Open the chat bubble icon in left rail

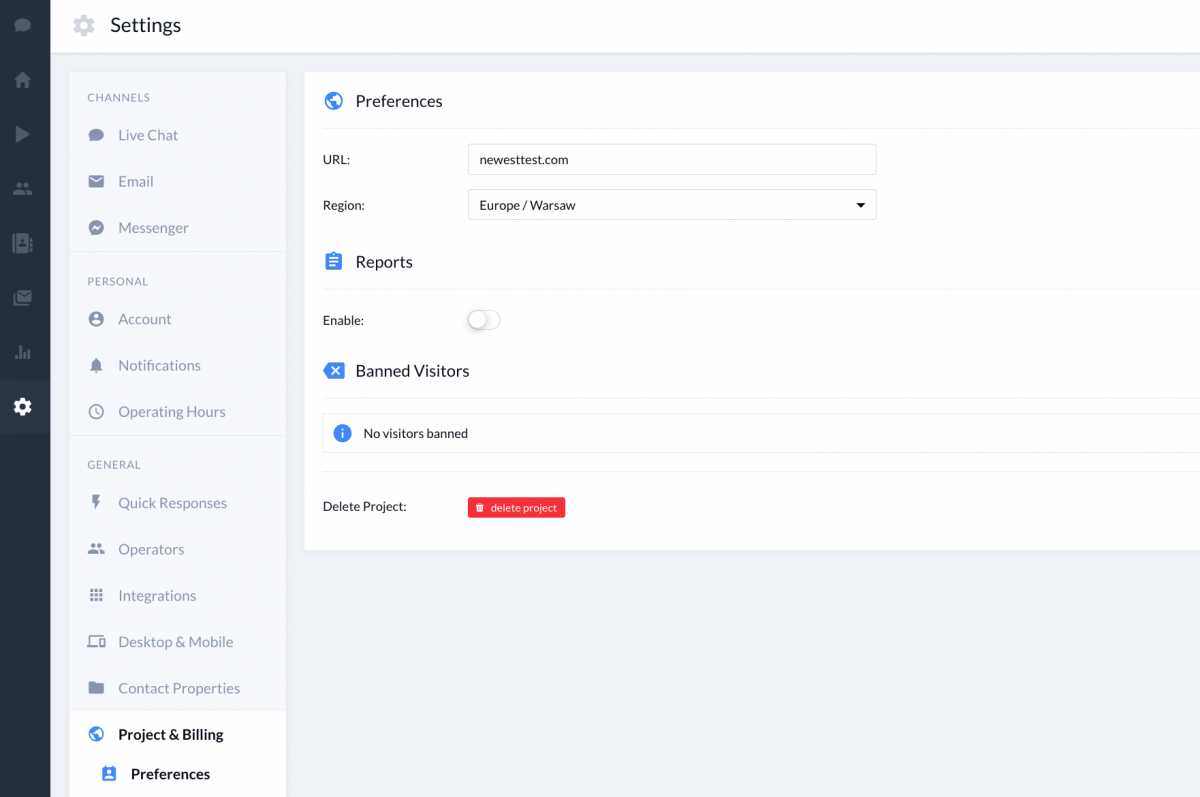click(22, 25)
